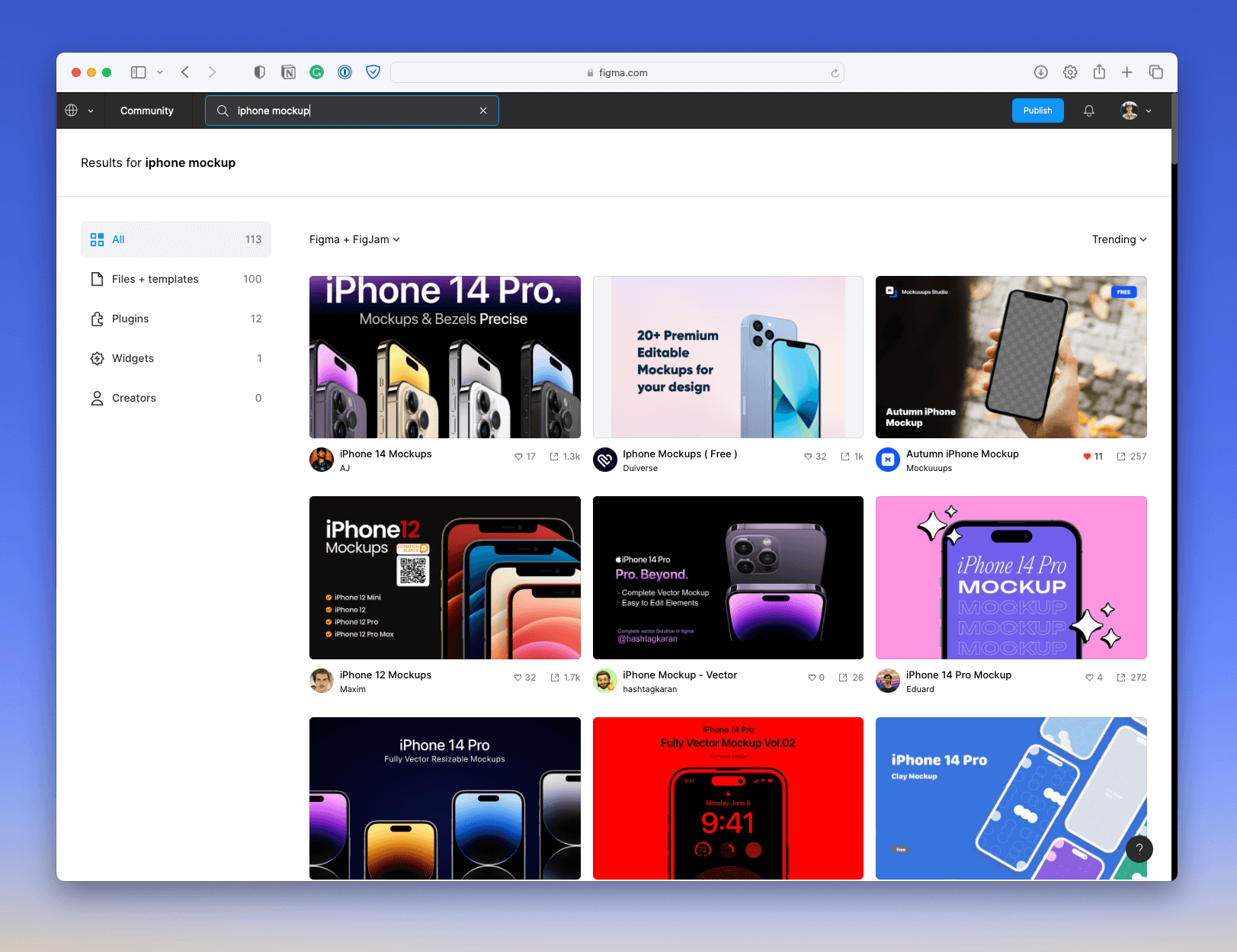Like the iPhone 14 Mockups file
The width and height of the screenshot is (1237, 952).
[518, 456]
